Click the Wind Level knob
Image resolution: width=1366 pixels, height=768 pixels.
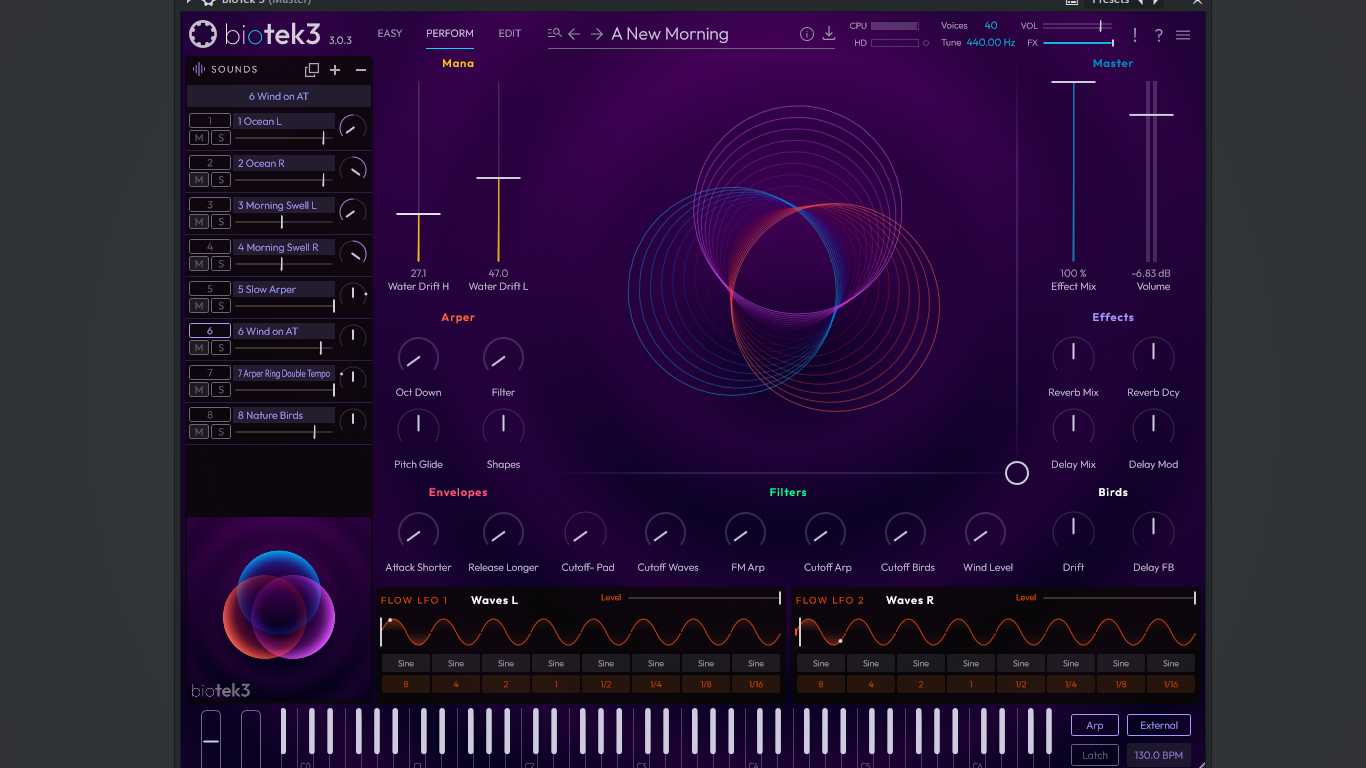tap(984, 533)
